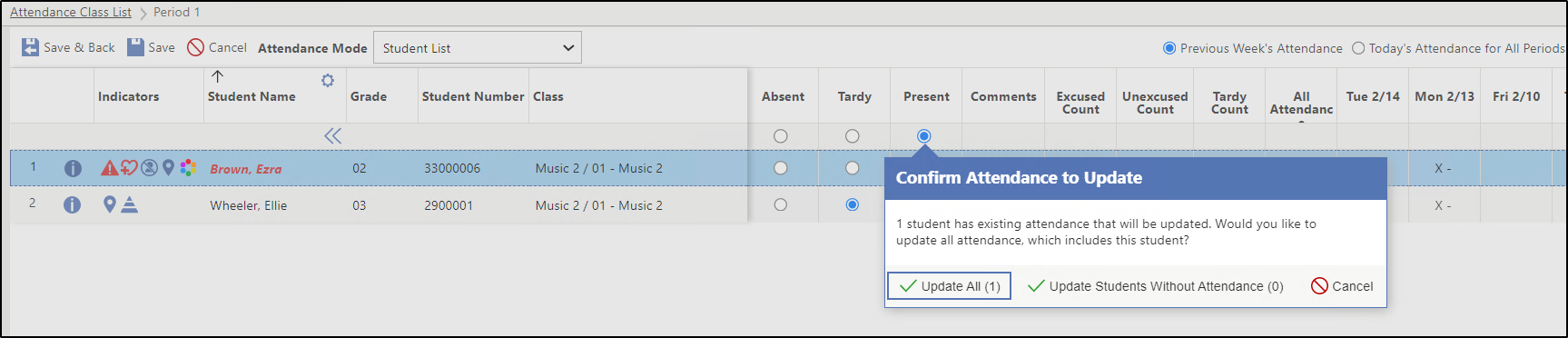Set all students to Tardy in the header row
Image resolution: width=1568 pixels, height=338 pixels.
[852, 136]
